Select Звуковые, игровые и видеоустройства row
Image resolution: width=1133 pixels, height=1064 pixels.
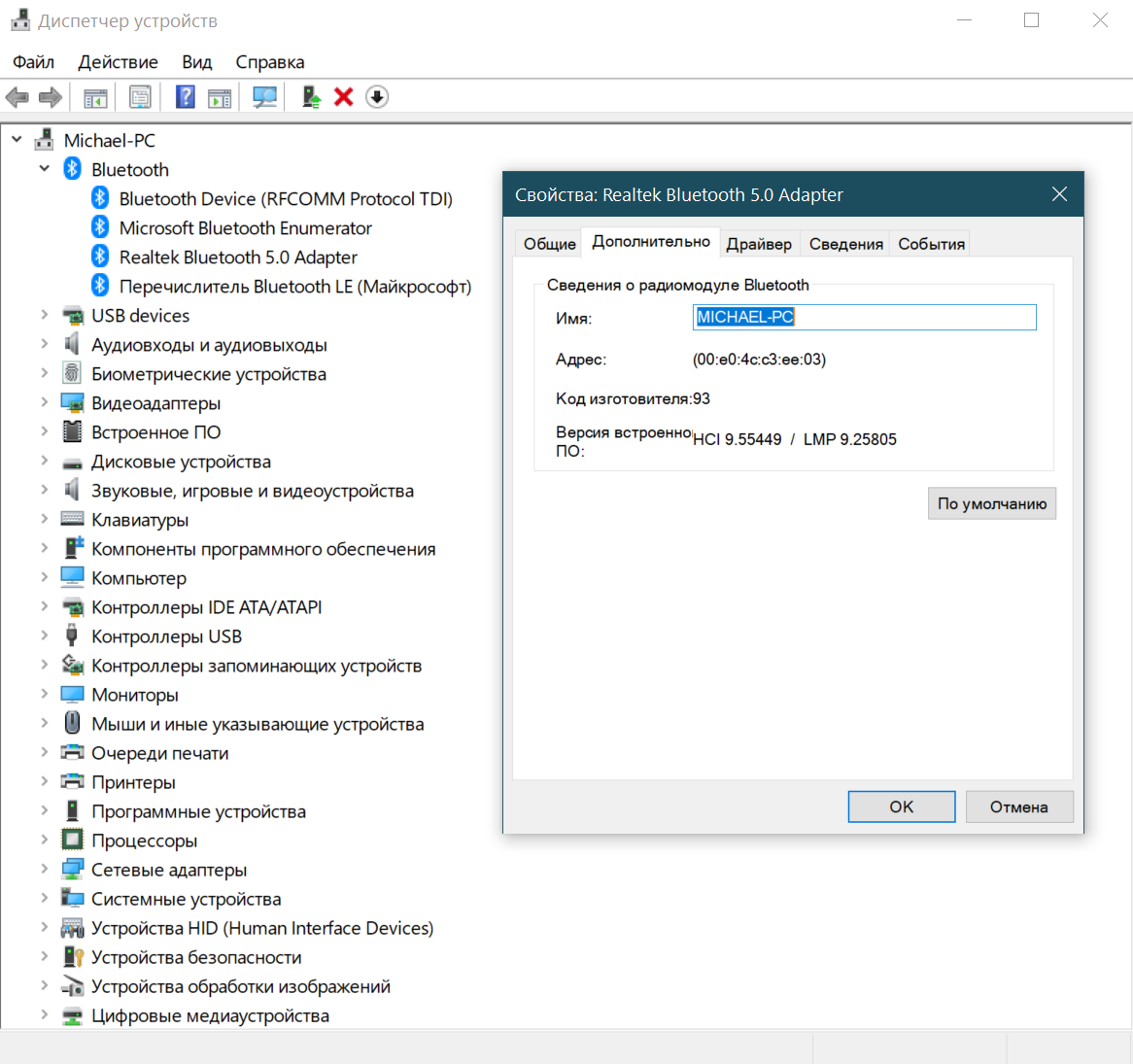(253, 491)
